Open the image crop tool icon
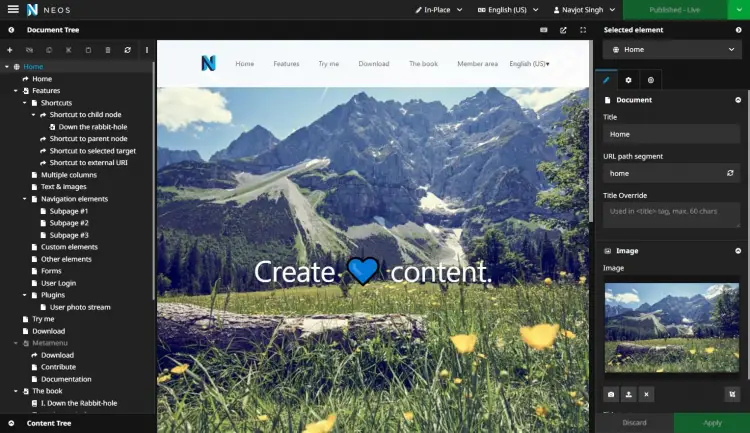This screenshot has height=433, width=750. [x=732, y=394]
